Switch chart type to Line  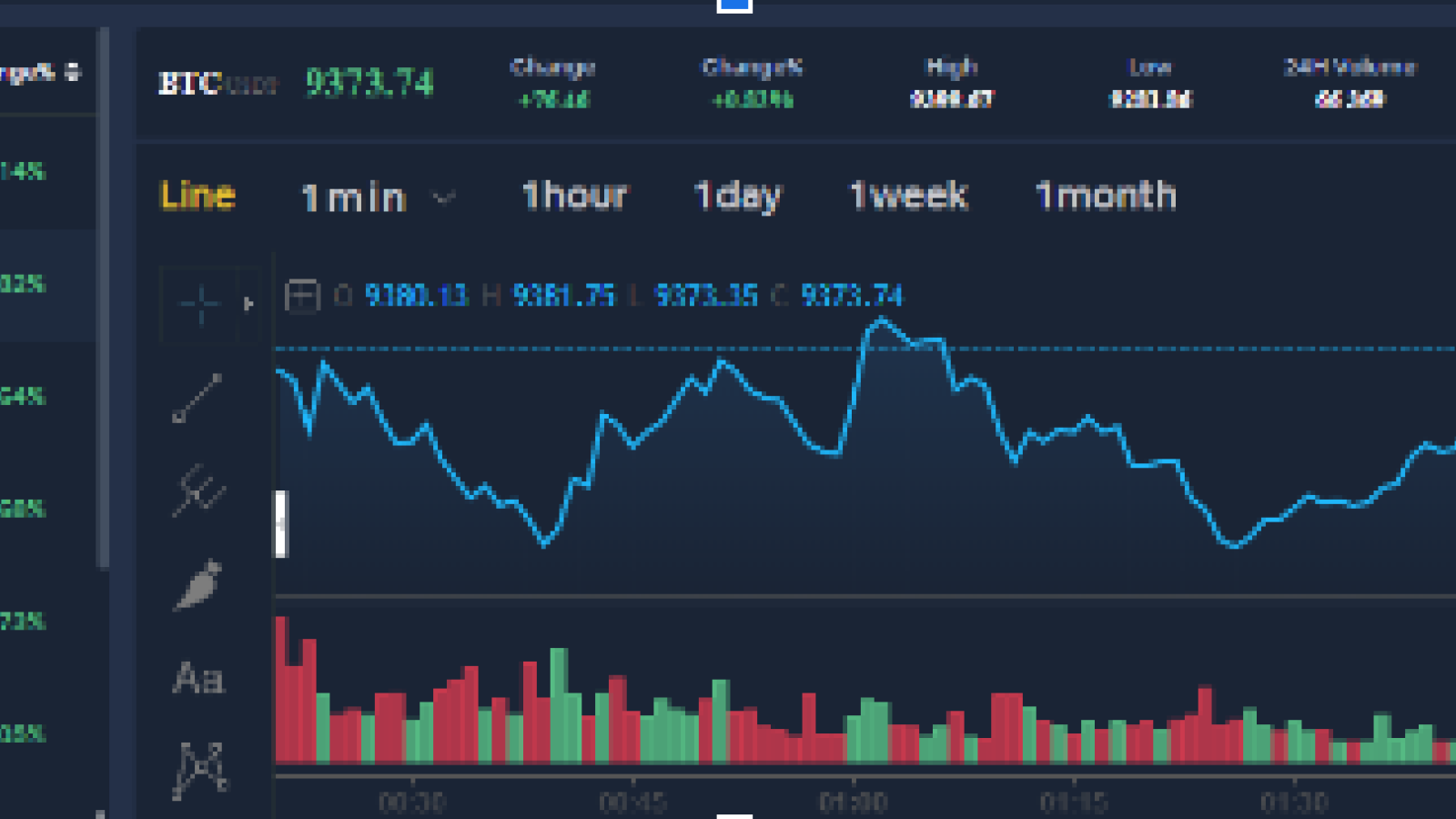pyautogui.click(x=197, y=196)
